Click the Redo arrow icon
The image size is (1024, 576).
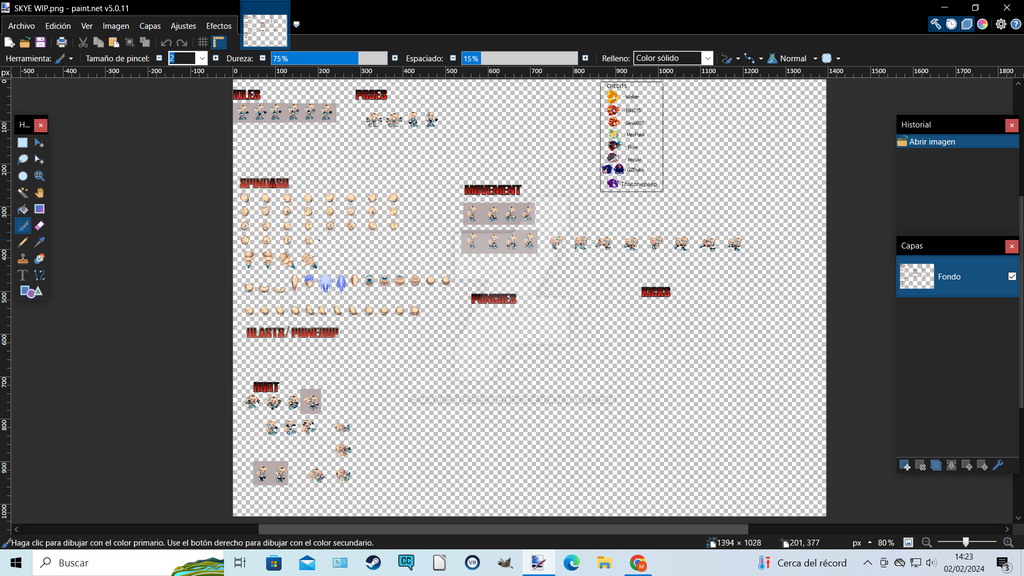click(x=182, y=42)
